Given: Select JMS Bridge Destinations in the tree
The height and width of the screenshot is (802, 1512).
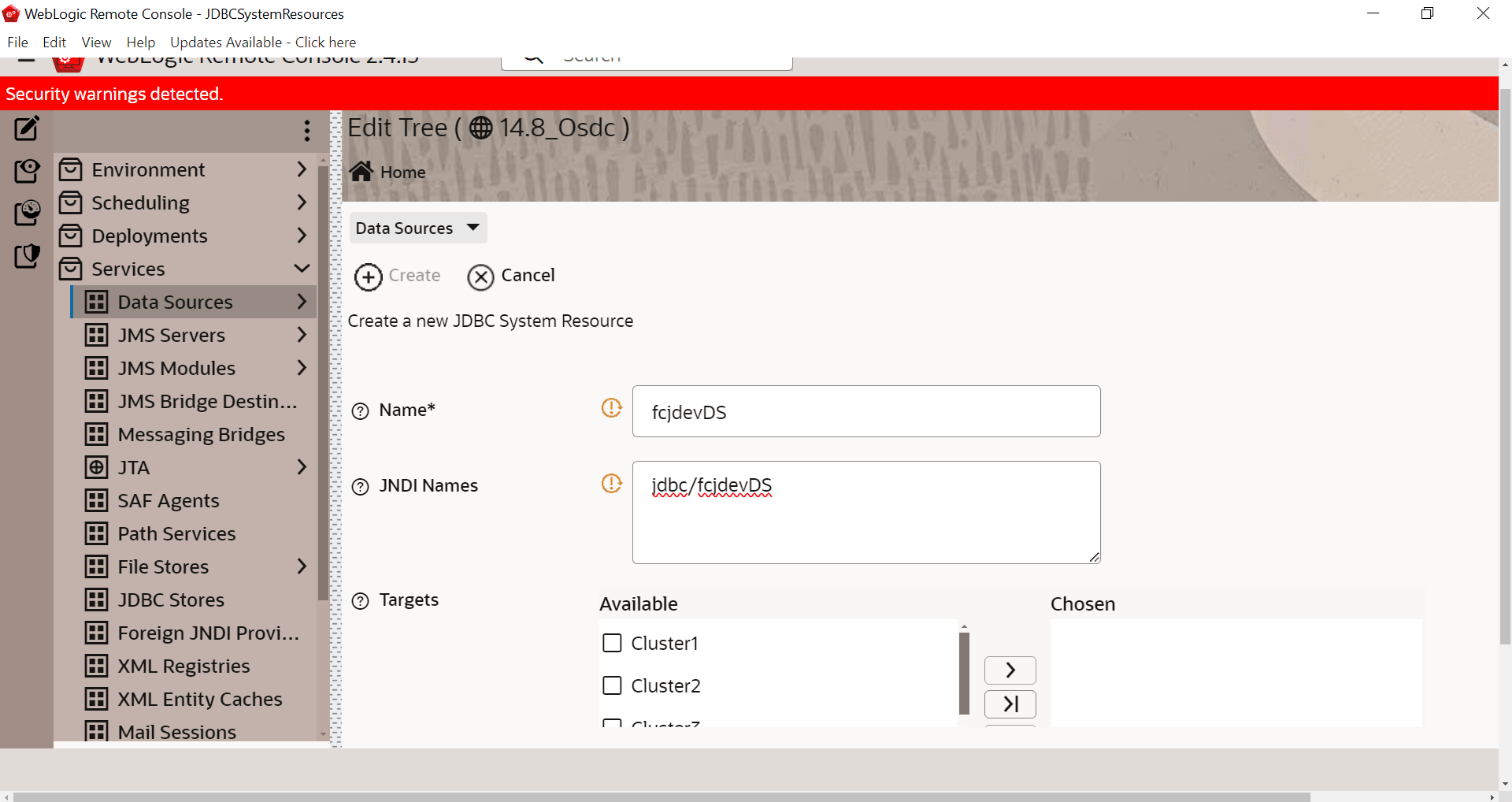Looking at the screenshot, I should click(x=207, y=401).
